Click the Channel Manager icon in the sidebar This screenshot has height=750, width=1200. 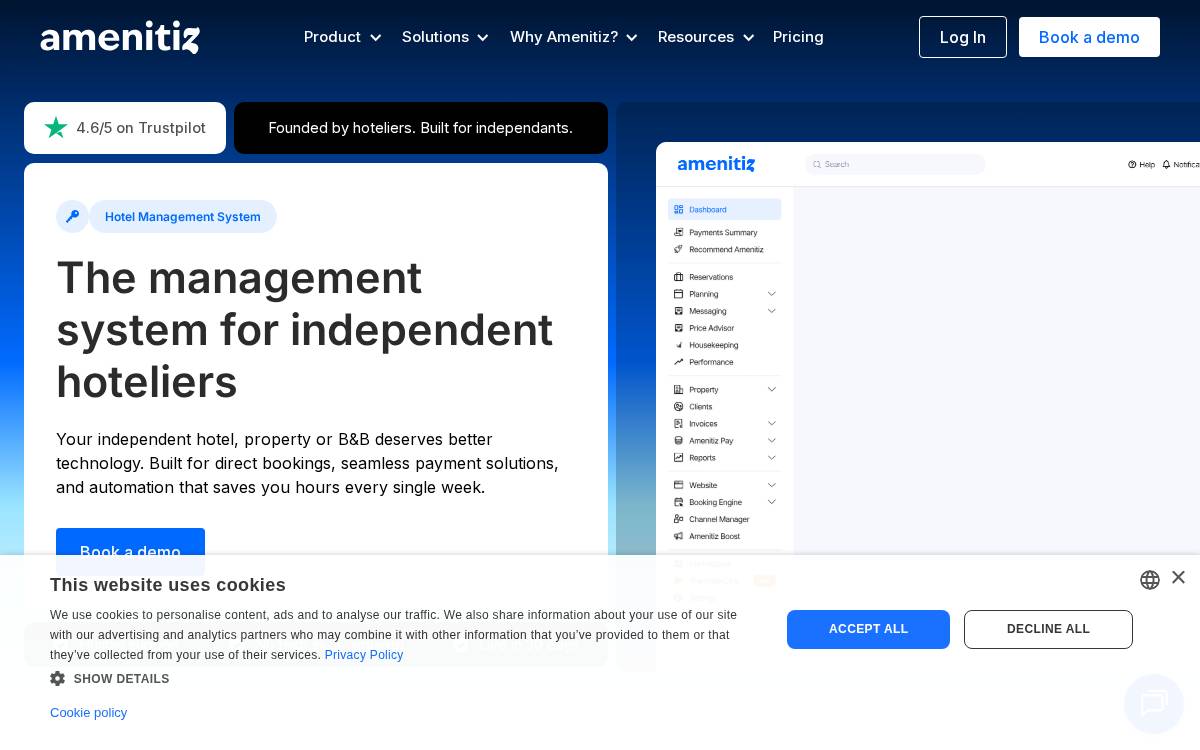point(679,519)
